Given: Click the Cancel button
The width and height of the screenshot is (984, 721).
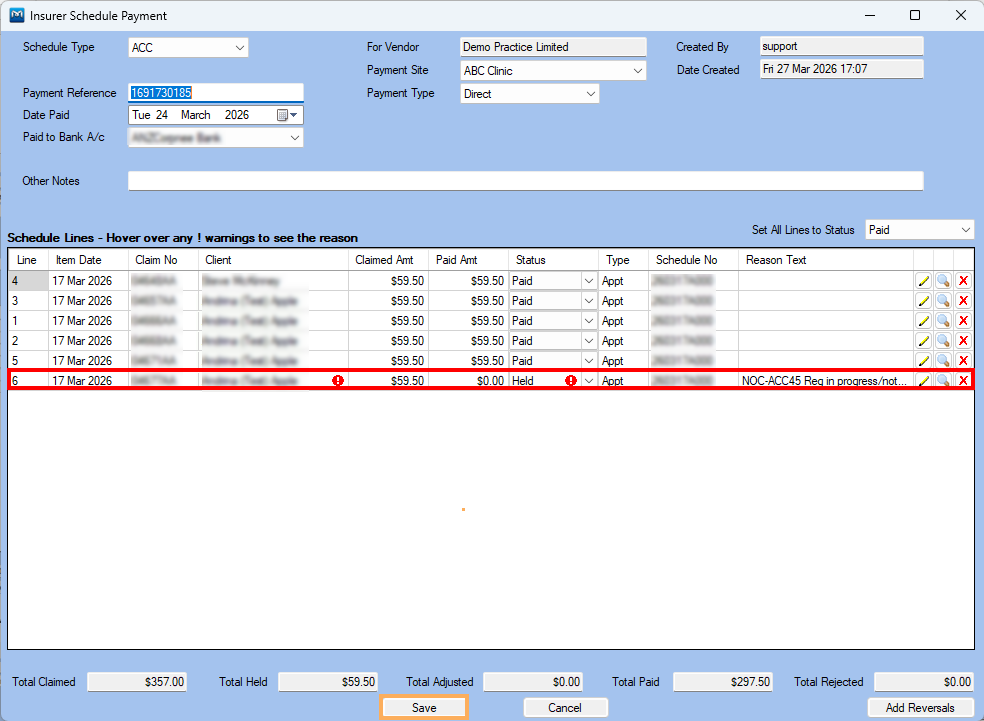Looking at the screenshot, I should click(x=565, y=708).
